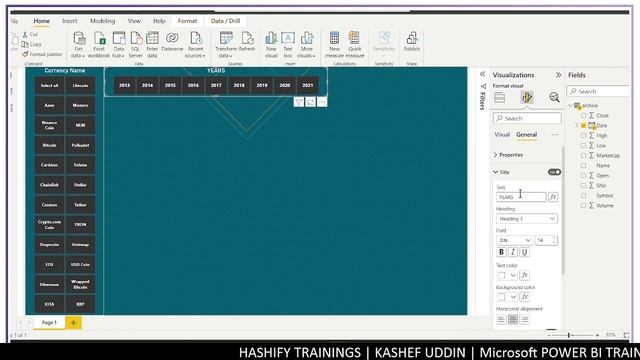Click the Transform data icon
The width and height of the screenshot is (640, 360).
coord(226,38)
